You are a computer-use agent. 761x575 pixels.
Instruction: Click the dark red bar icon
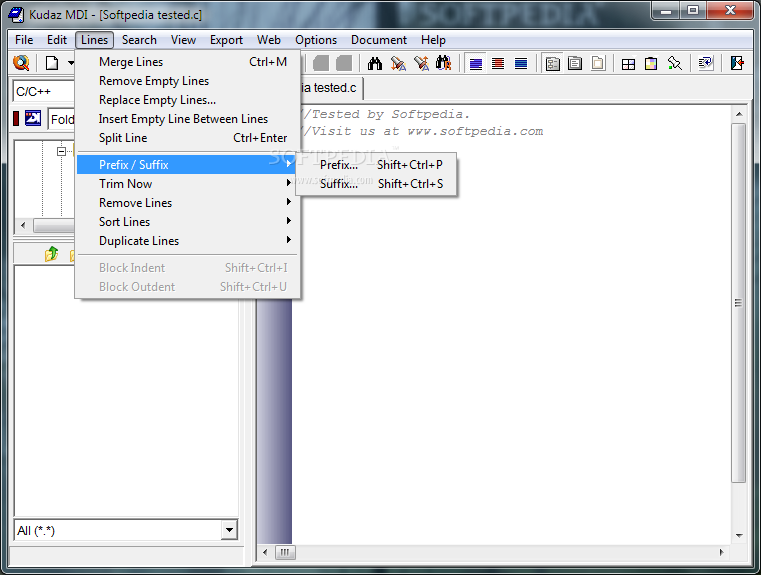[x=16, y=118]
